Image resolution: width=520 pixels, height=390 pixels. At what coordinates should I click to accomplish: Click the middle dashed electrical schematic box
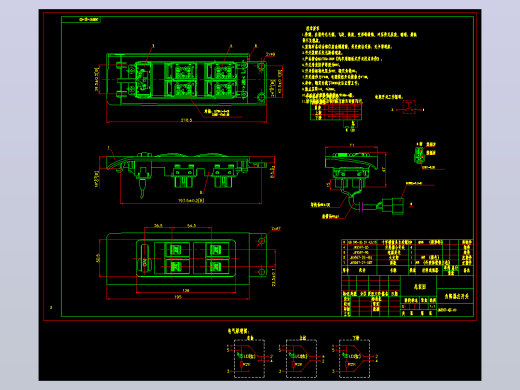301,359
